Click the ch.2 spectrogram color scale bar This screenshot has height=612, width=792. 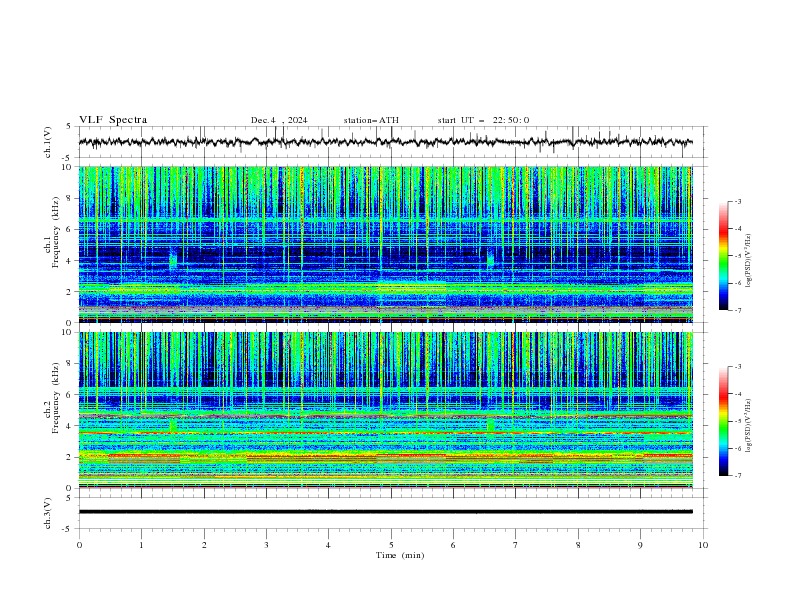[723, 421]
